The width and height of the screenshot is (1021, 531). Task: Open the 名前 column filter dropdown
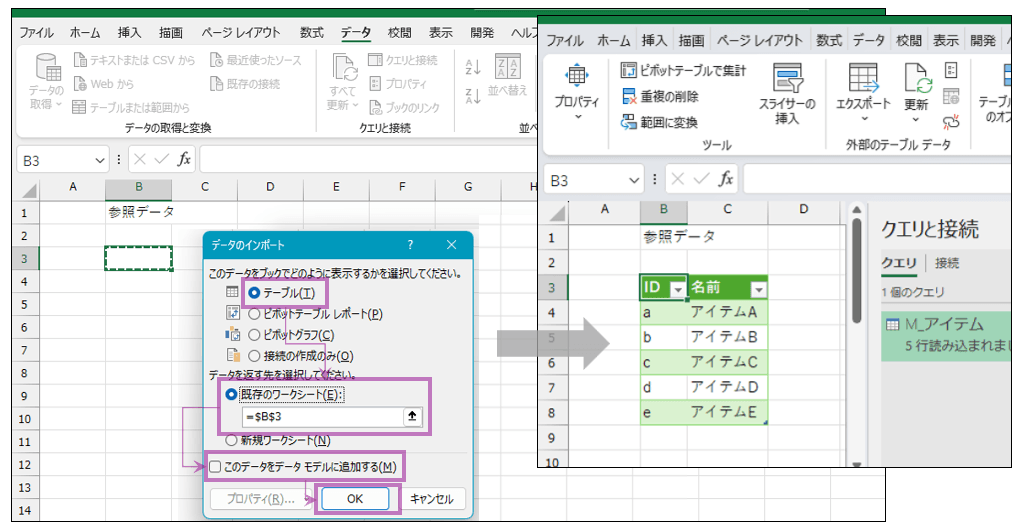(x=759, y=289)
